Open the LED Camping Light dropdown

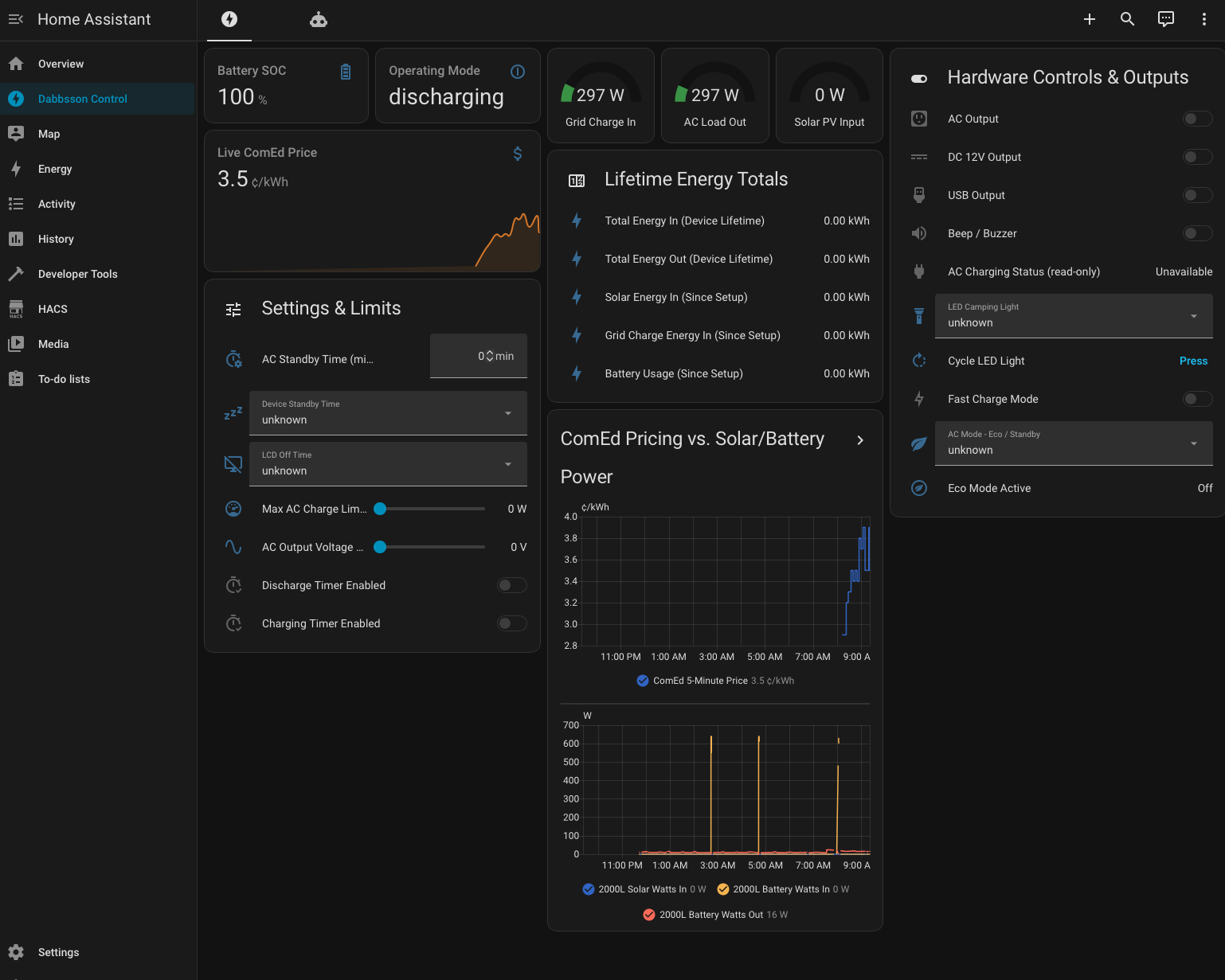(1074, 316)
